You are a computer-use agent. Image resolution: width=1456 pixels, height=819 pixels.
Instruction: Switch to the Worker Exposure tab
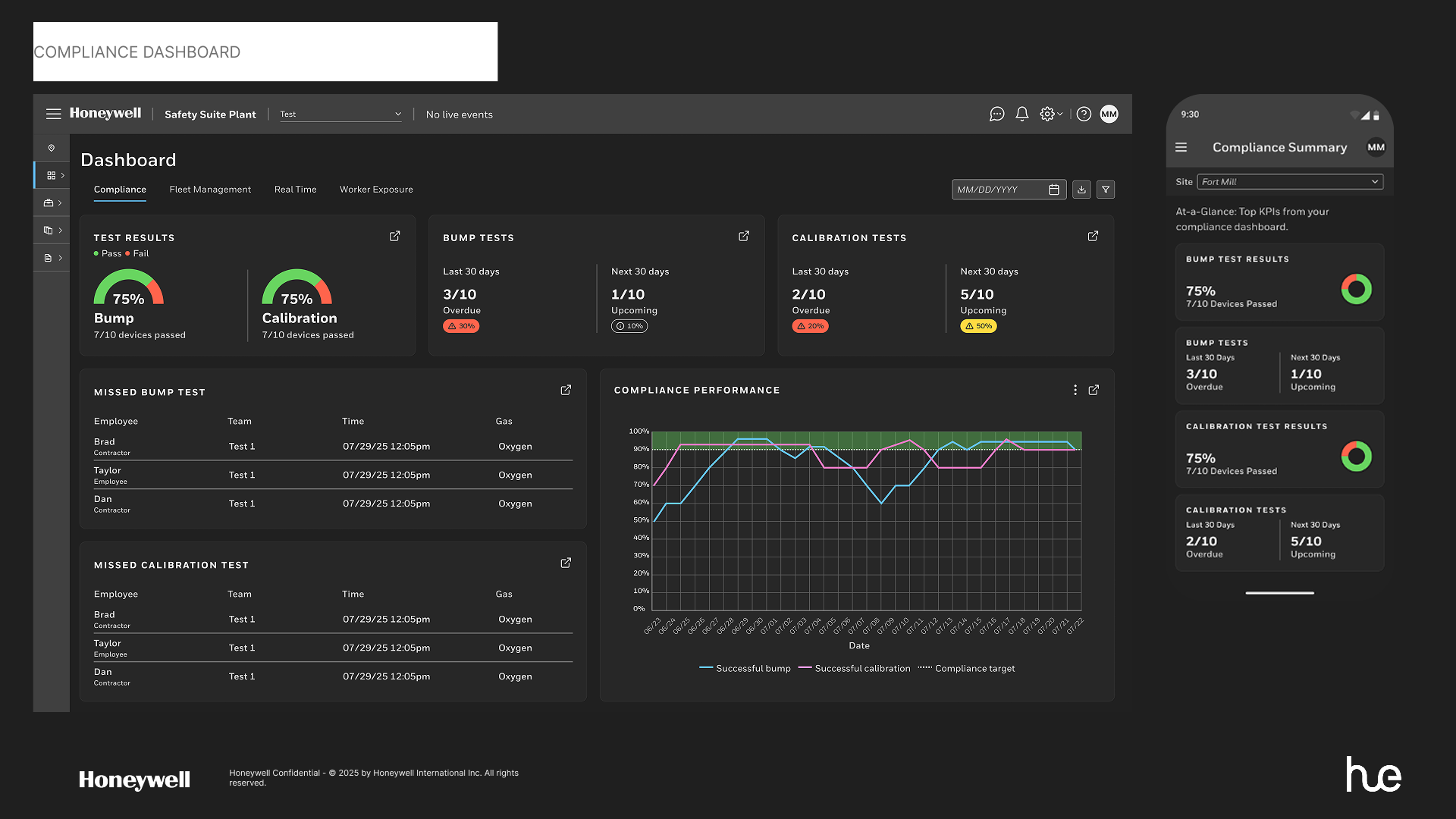pyautogui.click(x=376, y=190)
